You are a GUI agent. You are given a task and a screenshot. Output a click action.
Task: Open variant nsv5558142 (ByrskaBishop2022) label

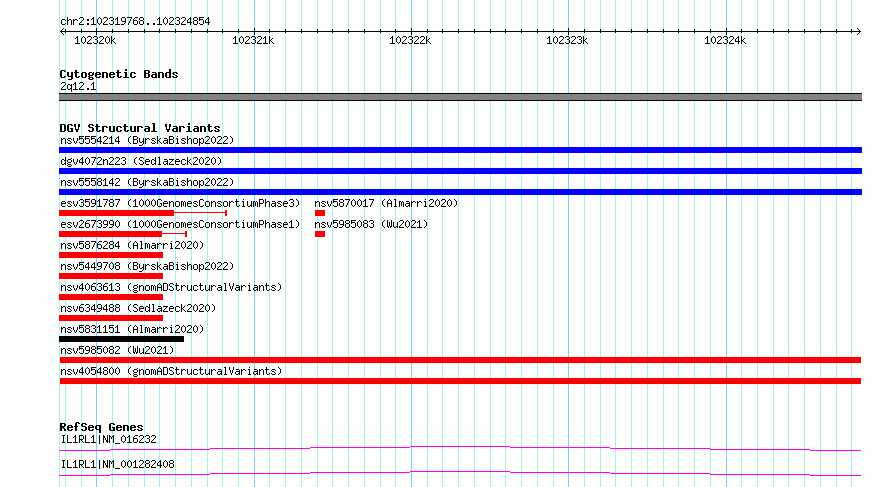(x=147, y=182)
